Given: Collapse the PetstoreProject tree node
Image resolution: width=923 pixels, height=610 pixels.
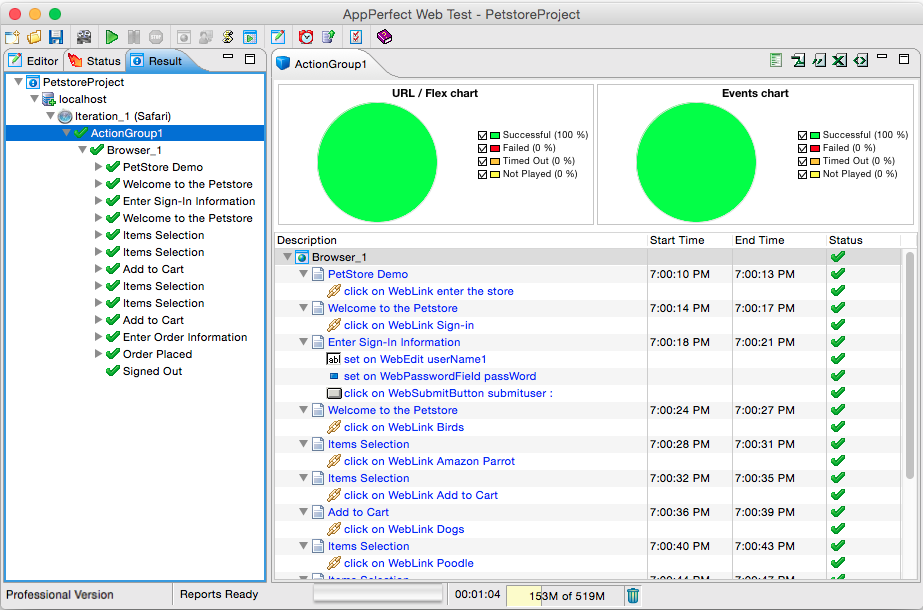Looking at the screenshot, I should pos(18,82).
